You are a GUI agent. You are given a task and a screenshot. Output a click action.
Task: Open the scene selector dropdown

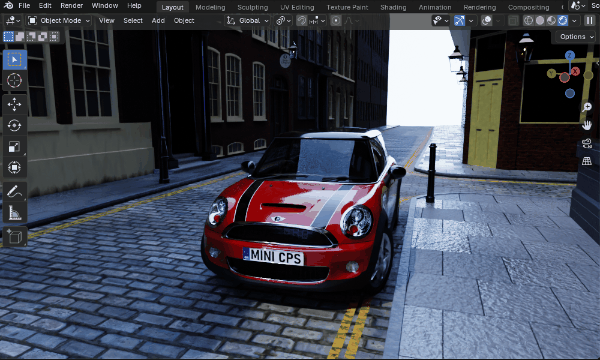577,6
